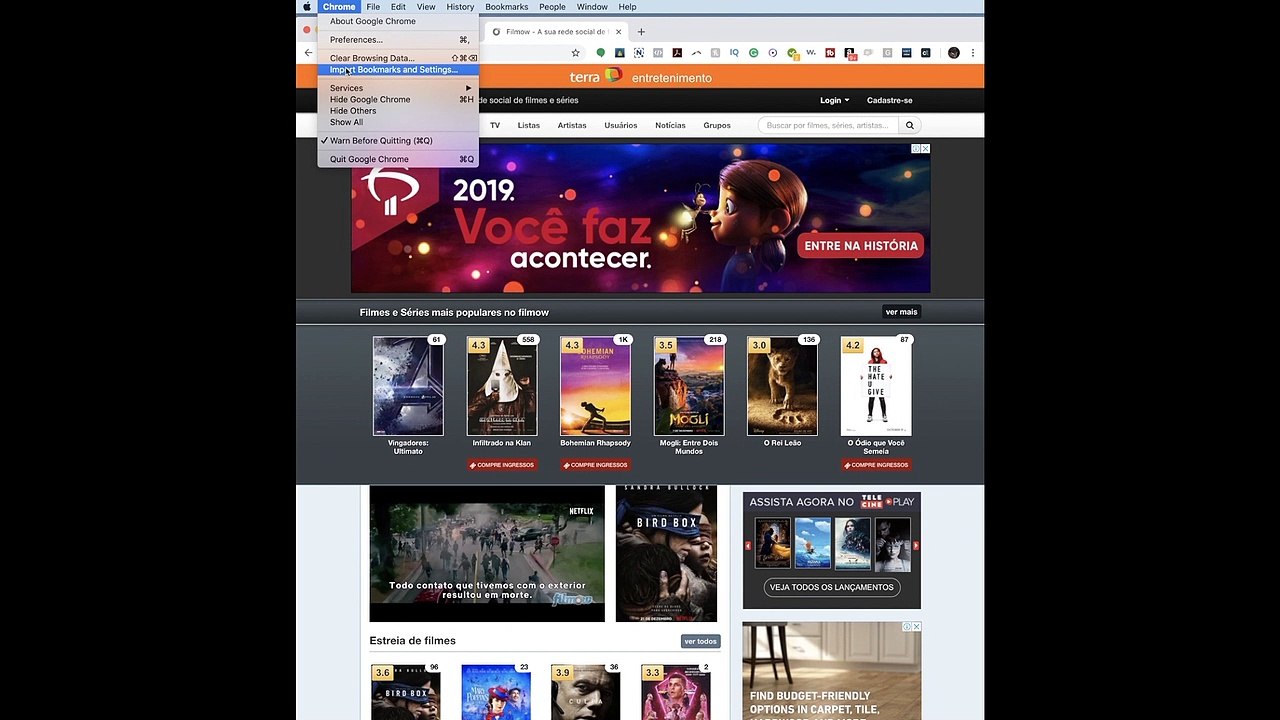Viewport: 1280px width, 720px height.
Task: Expand the Services submenu
Action: click(398, 88)
